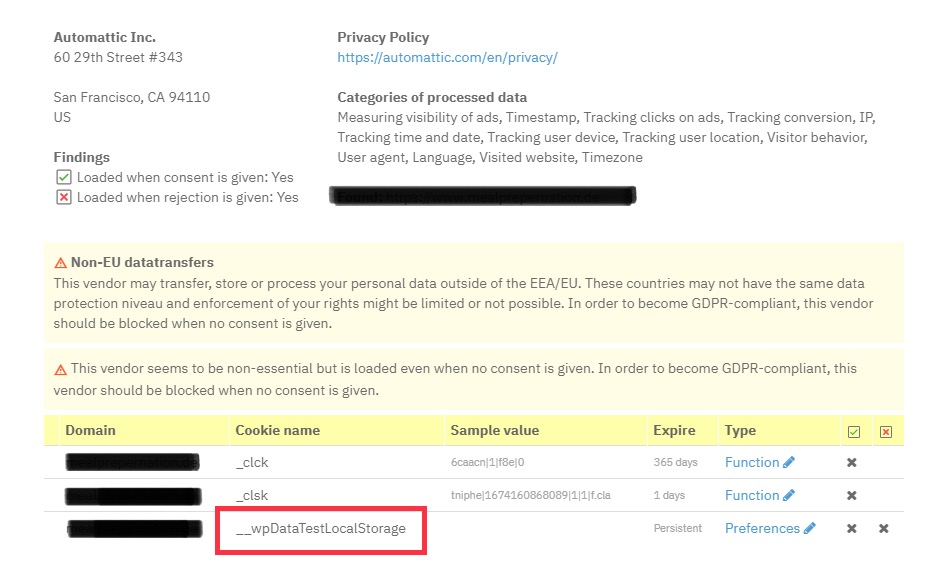
Task: Click the rejection-column X for __wpDataTestLocalStorage
Action: (884, 528)
